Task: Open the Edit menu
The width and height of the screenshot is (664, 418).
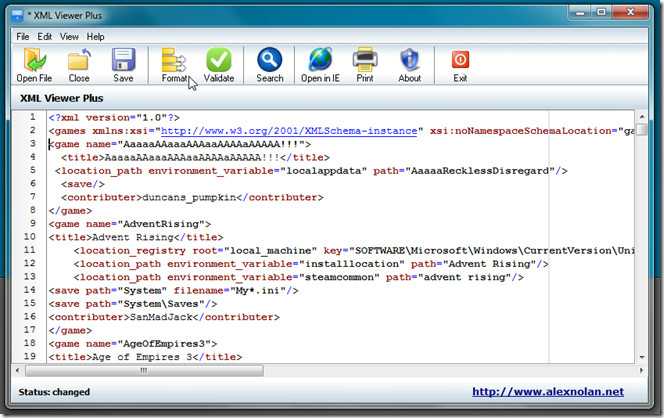Action: point(44,37)
